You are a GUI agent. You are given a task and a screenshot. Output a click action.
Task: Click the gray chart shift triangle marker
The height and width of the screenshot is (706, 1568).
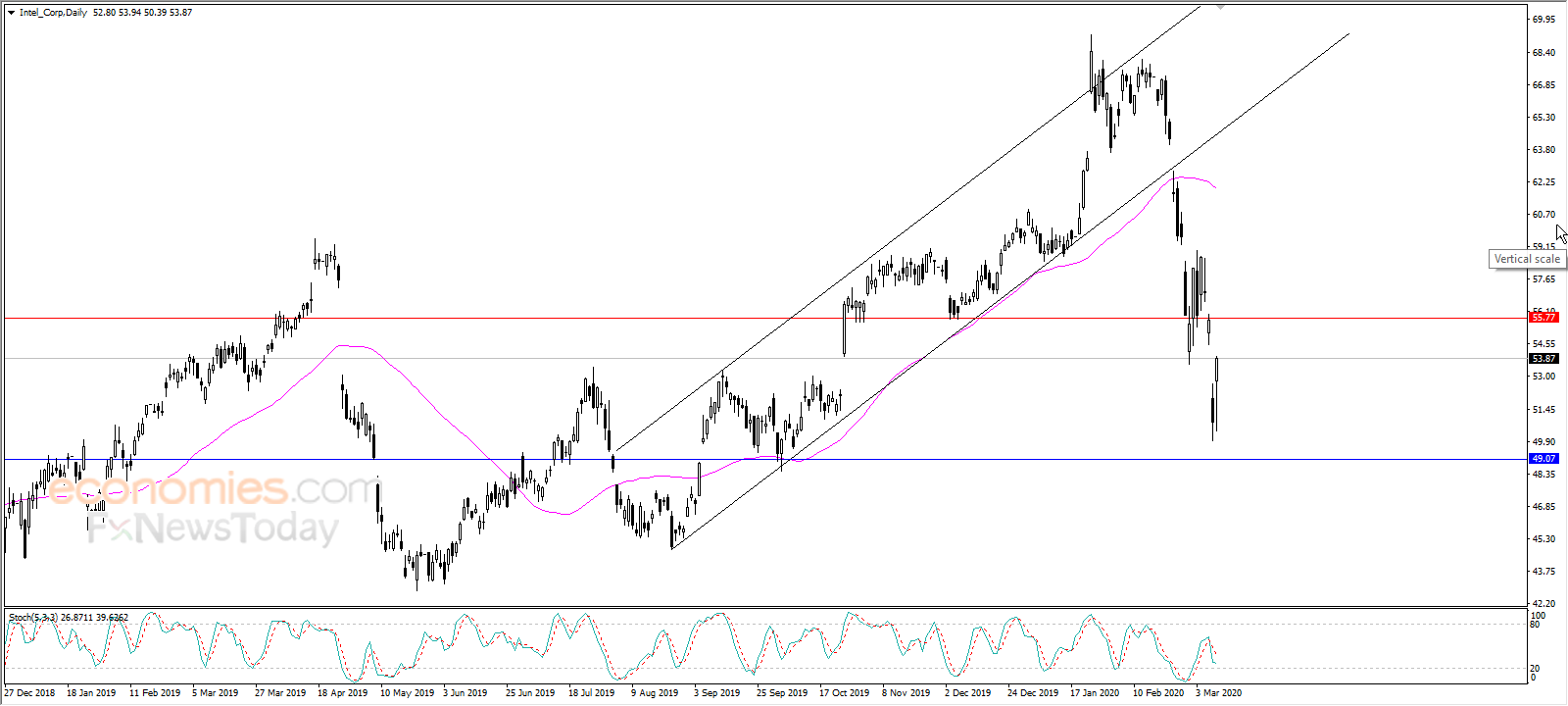point(1220,7)
